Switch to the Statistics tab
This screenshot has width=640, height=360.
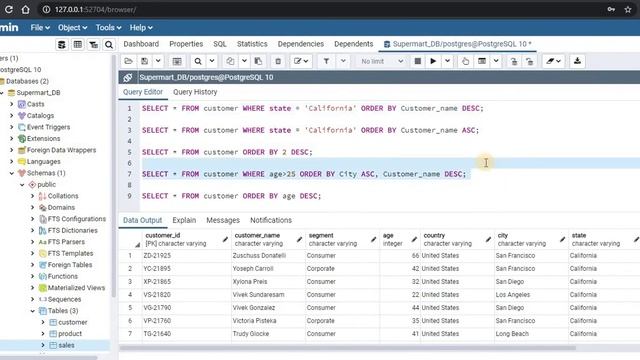point(252,44)
